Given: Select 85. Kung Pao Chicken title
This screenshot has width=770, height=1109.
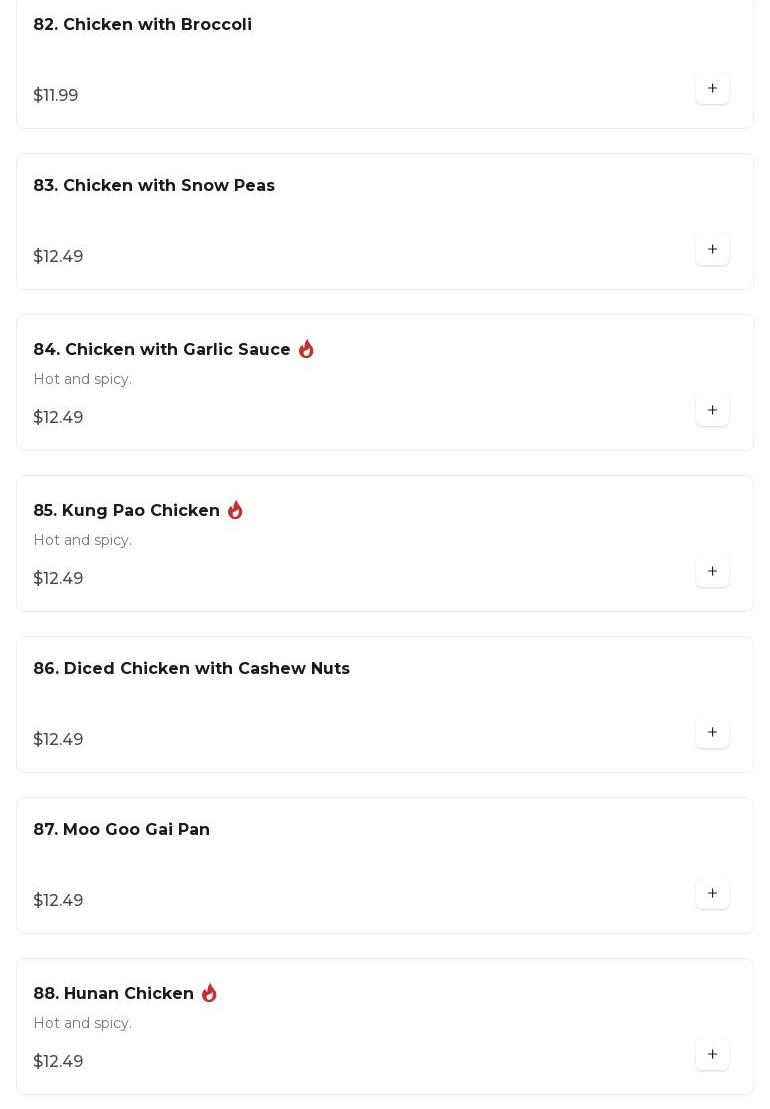Looking at the screenshot, I should coord(127,511).
